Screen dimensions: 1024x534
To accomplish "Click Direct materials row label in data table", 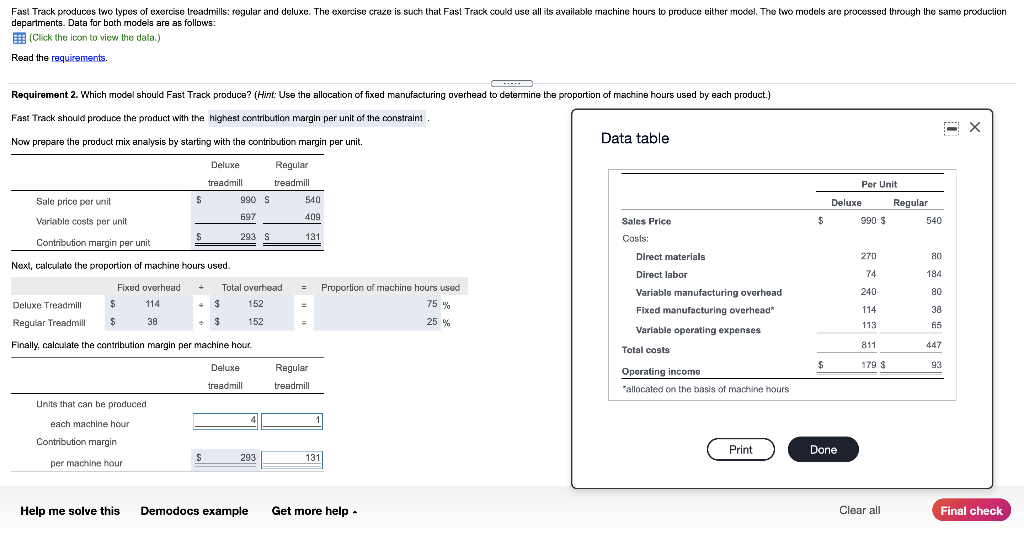I will [x=670, y=257].
